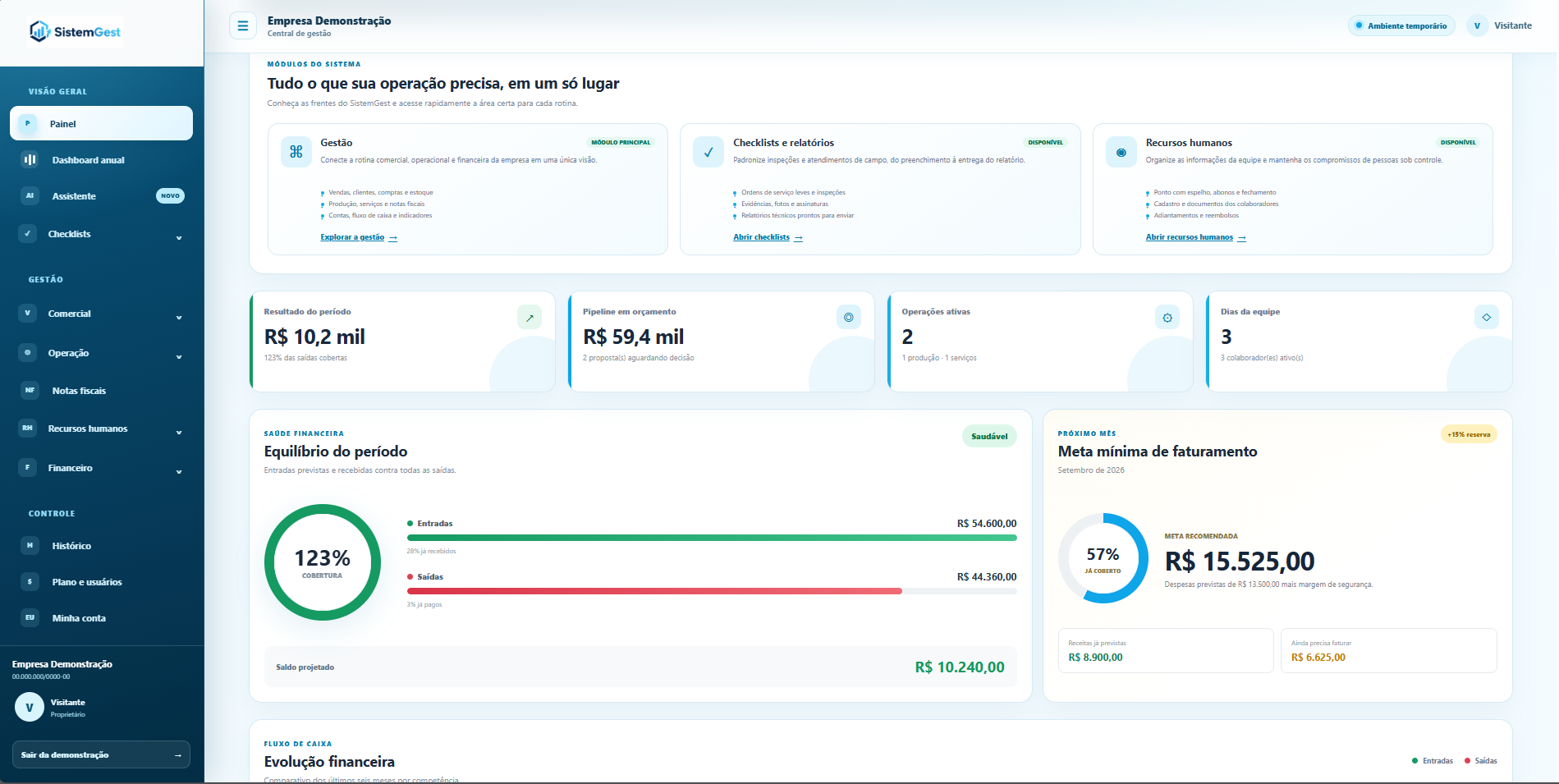Follow the Abrir recursos humanos link

click(x=1195, y=237)
